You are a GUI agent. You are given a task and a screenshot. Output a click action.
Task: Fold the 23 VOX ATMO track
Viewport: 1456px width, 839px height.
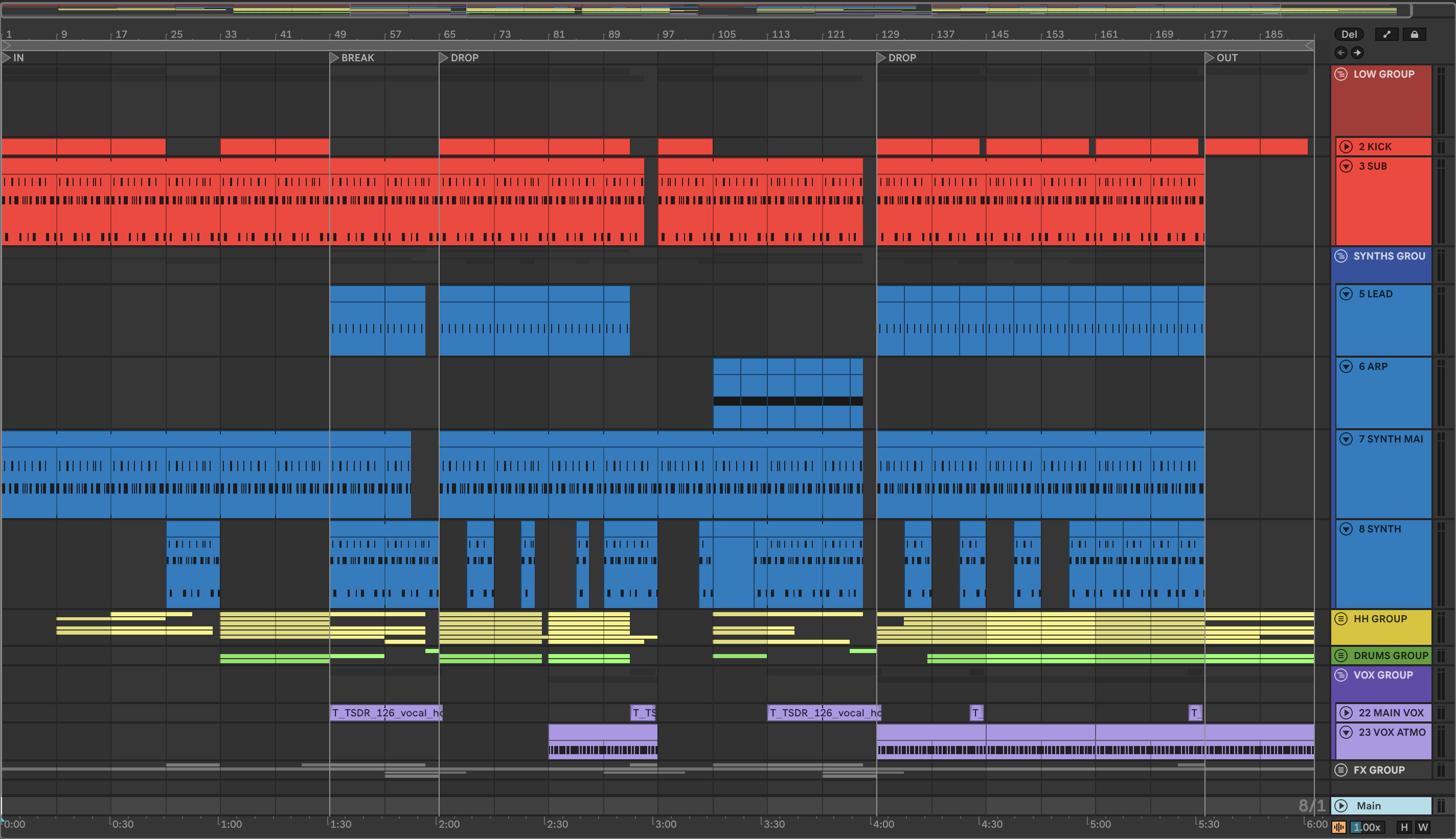pyautogui.click(x=1346, y=732)
